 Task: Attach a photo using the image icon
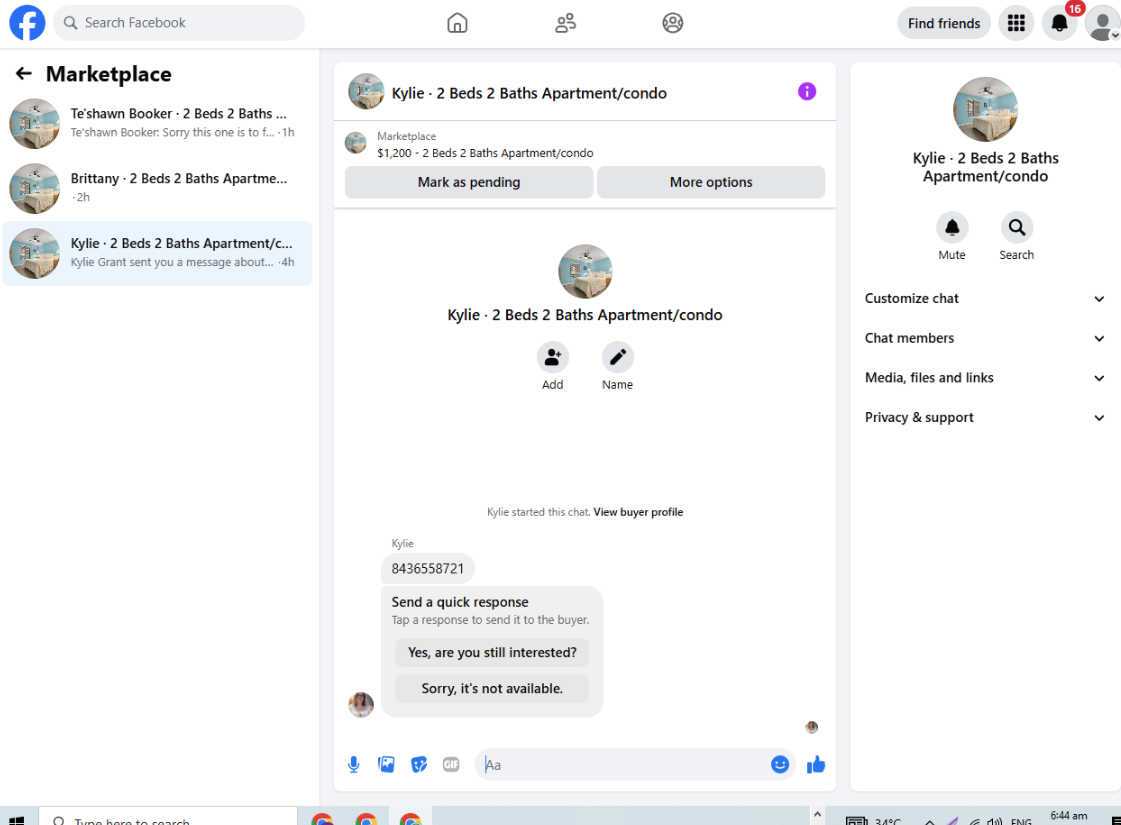pyautogui.click(x=386, y=765)
